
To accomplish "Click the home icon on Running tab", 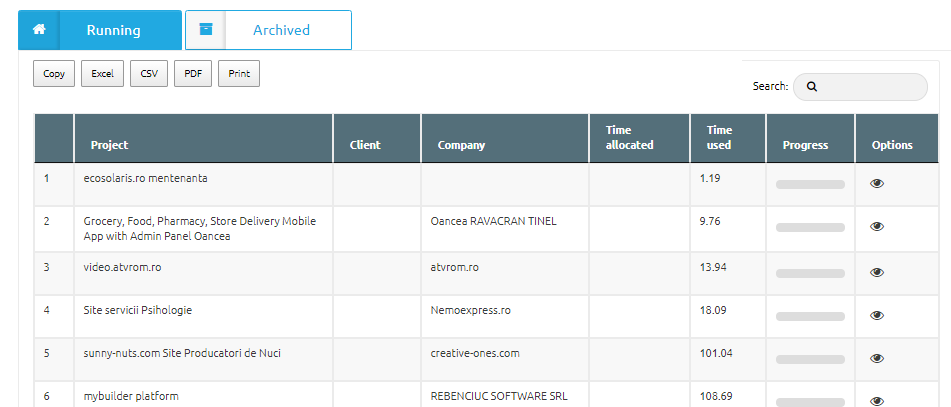I will (x=39, y=29).
